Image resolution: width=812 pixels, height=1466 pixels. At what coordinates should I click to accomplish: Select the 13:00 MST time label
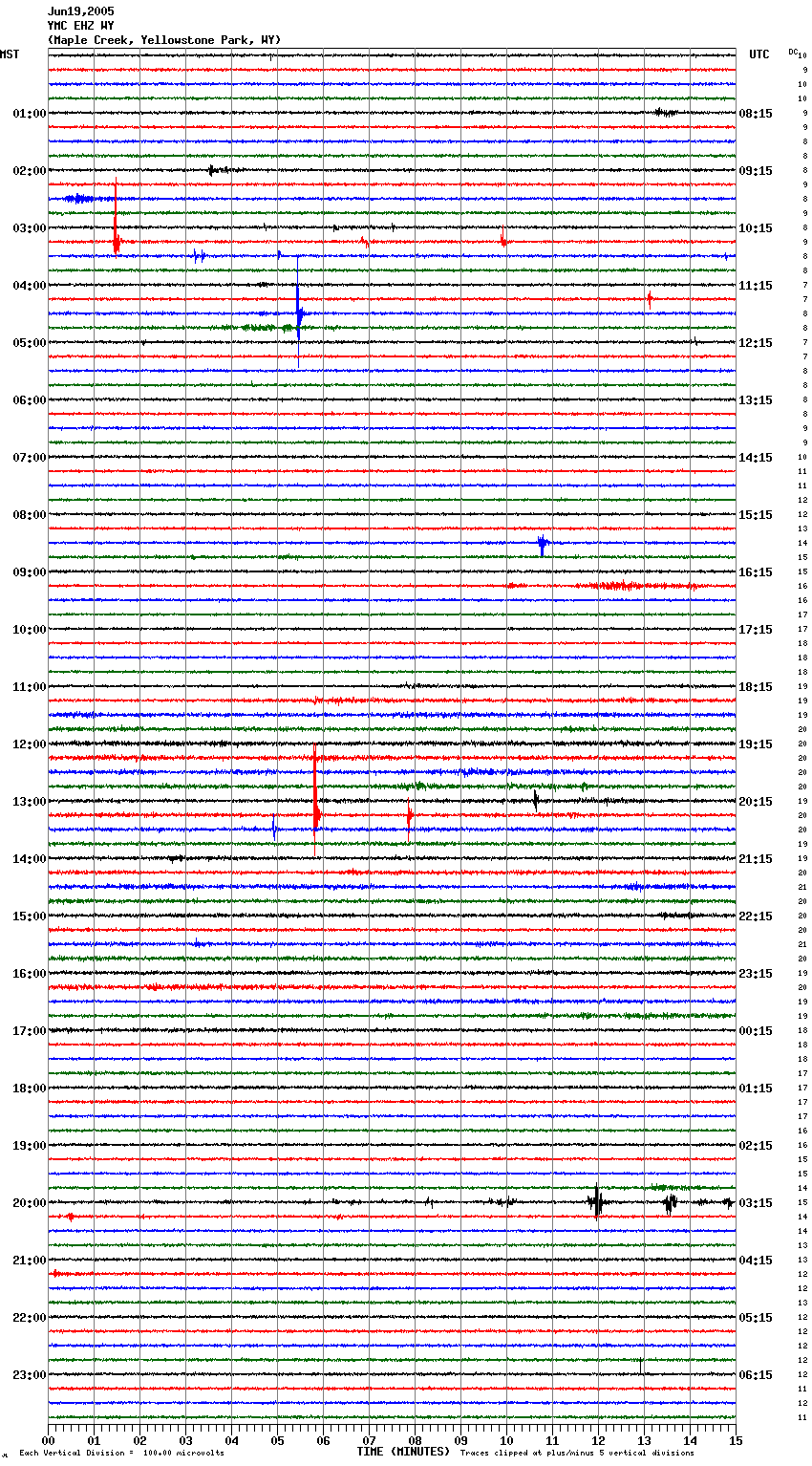[29, 802]
